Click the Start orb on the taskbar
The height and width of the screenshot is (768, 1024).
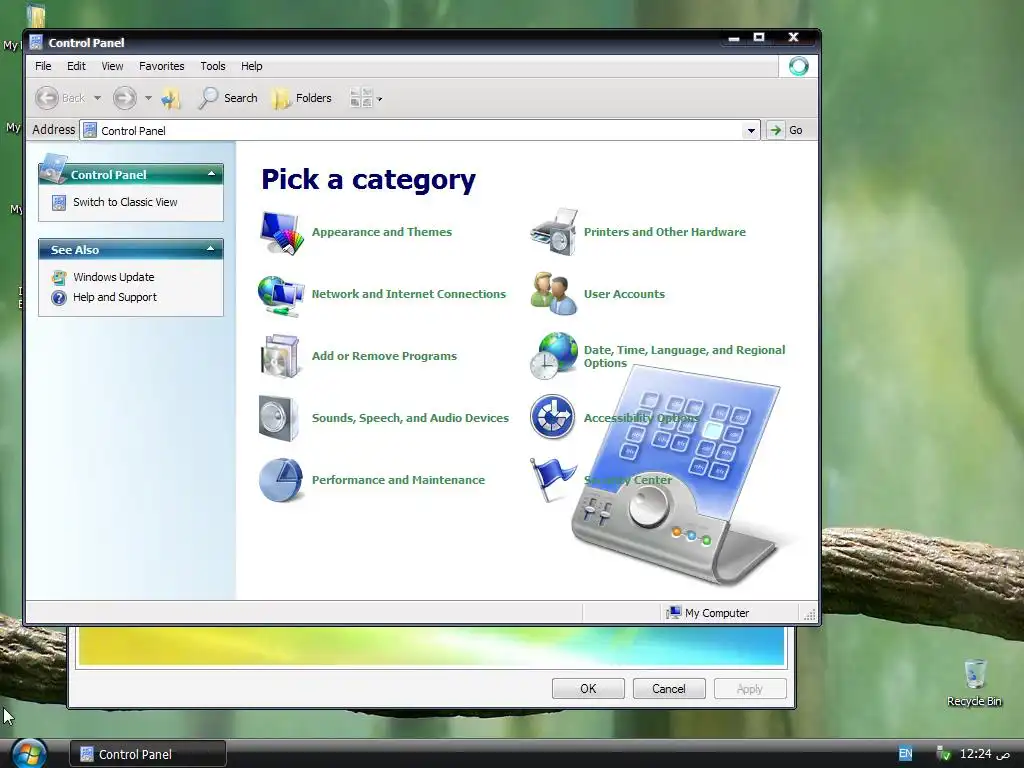click(29, 754)
